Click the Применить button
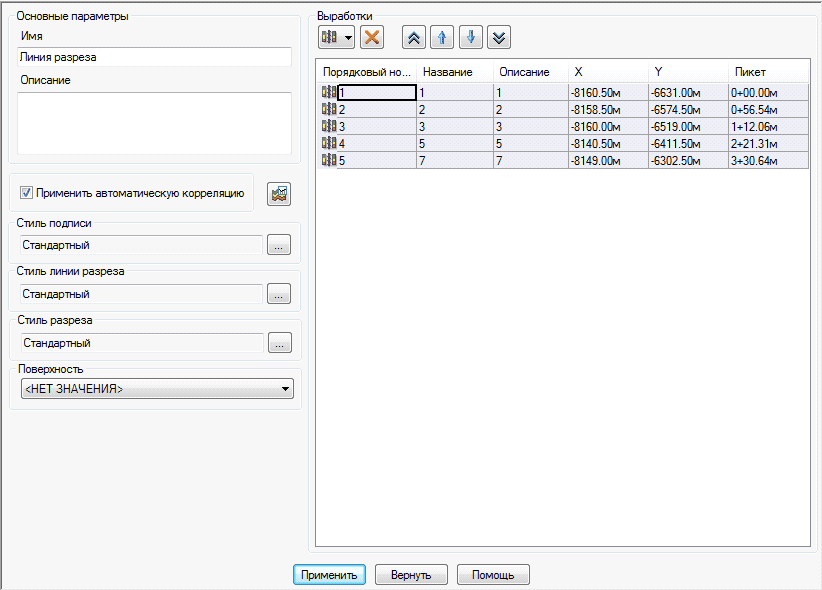Viewport: 822px width, 590px height. click(328, 575)
